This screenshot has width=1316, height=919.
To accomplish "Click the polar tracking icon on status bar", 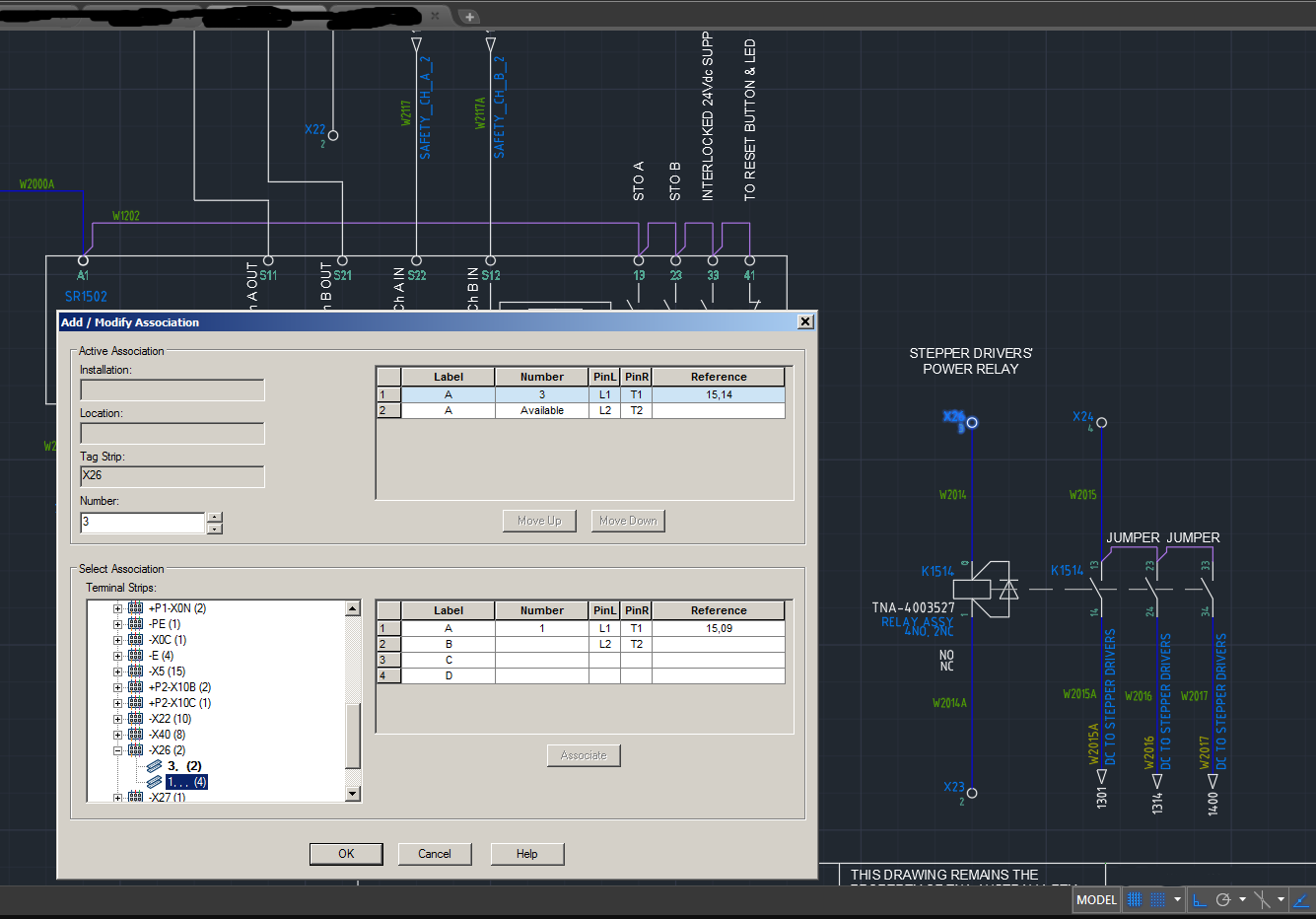I will [1223, 899].
